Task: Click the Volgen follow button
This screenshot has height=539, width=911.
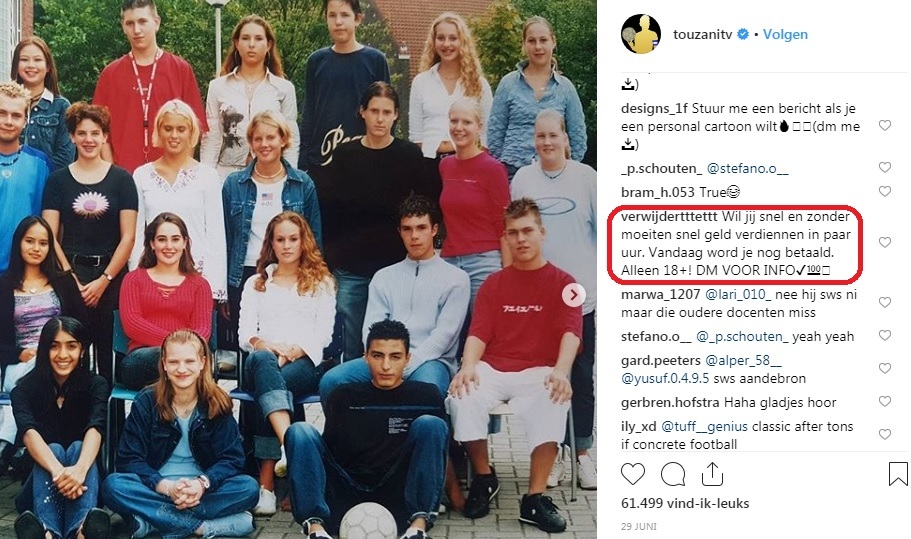Action: tap(785, 34)
